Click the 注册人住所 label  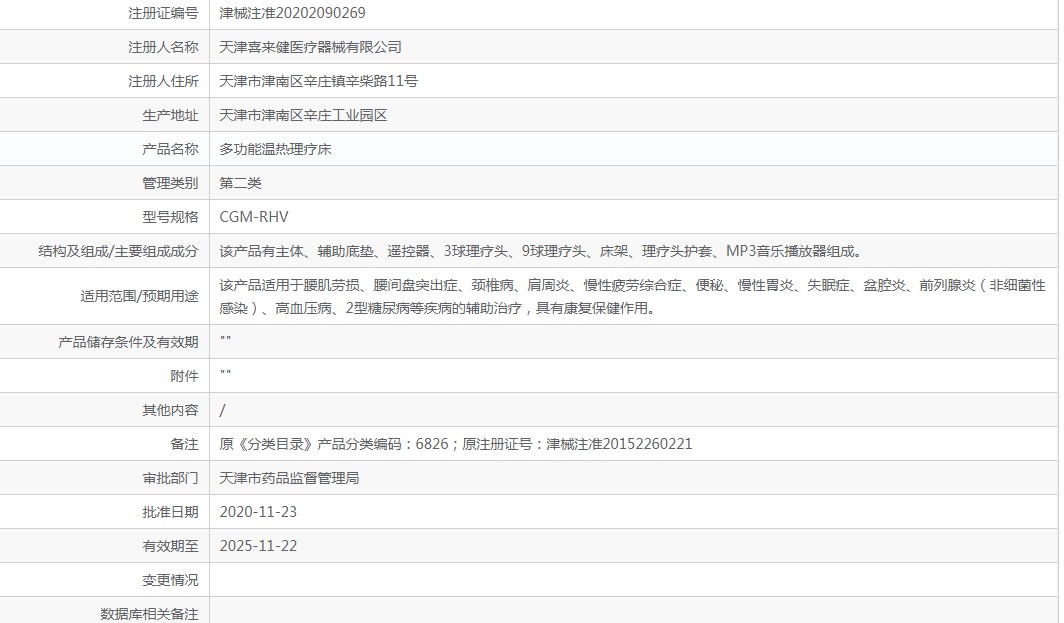point(164,81)
